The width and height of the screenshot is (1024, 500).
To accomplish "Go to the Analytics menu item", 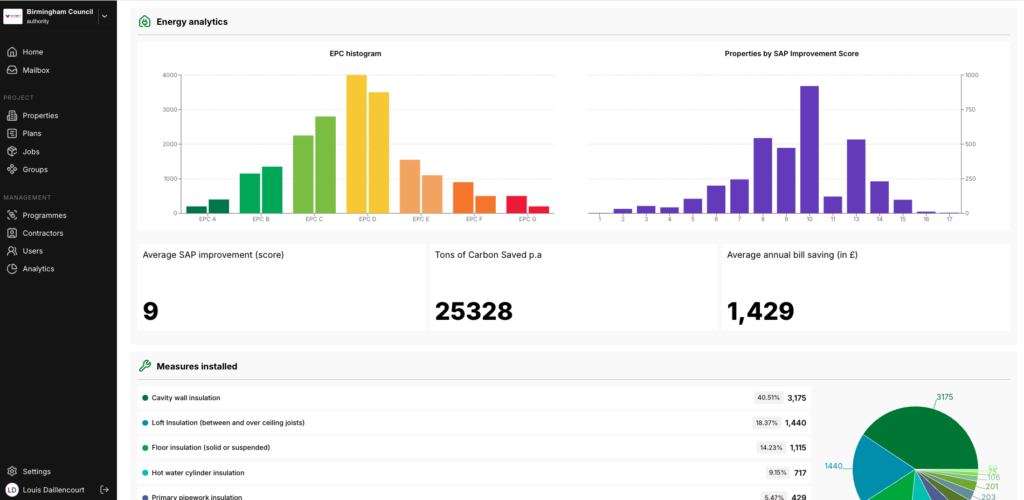I will coord(38,269).
